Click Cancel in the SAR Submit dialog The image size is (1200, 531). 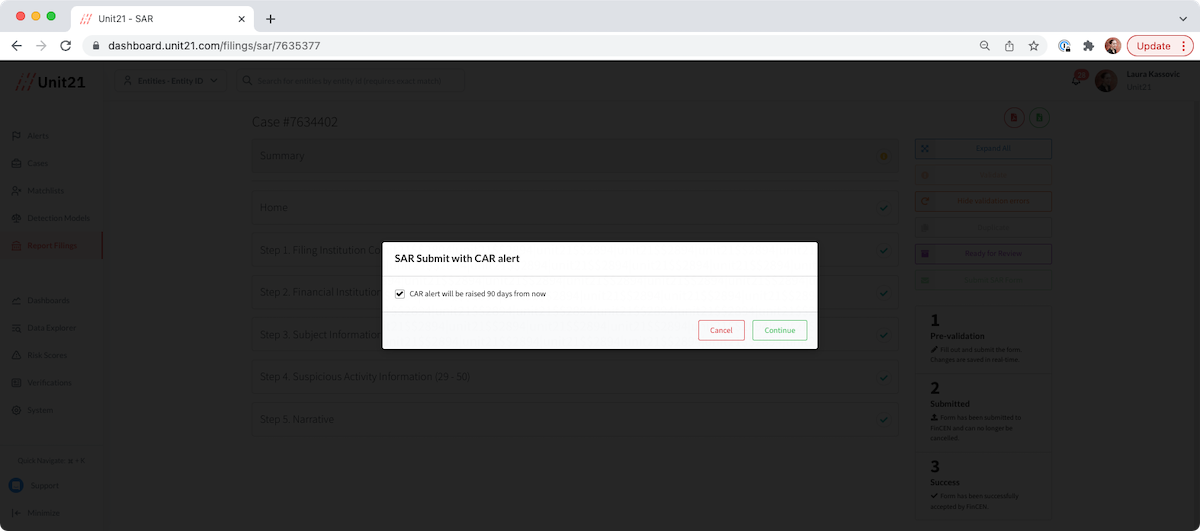721,330
